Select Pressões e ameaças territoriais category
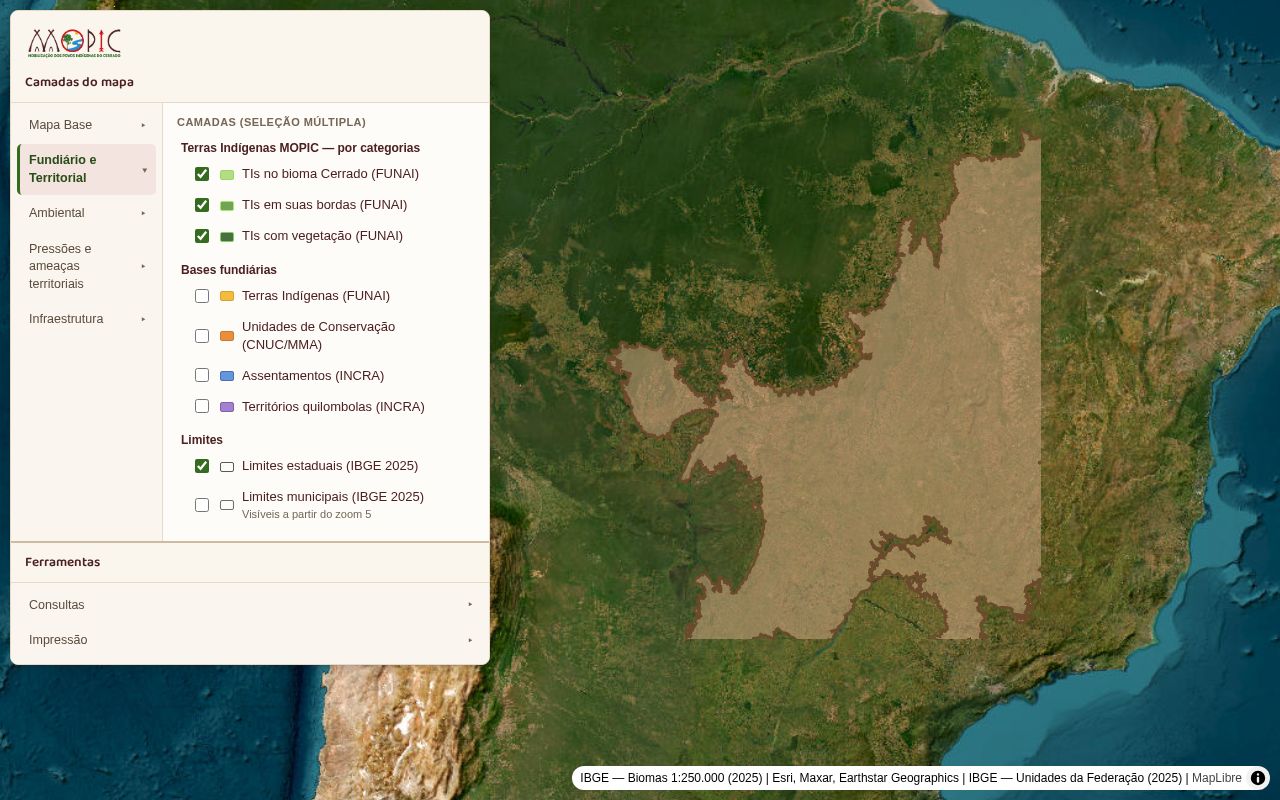 [x=87, y=266]
